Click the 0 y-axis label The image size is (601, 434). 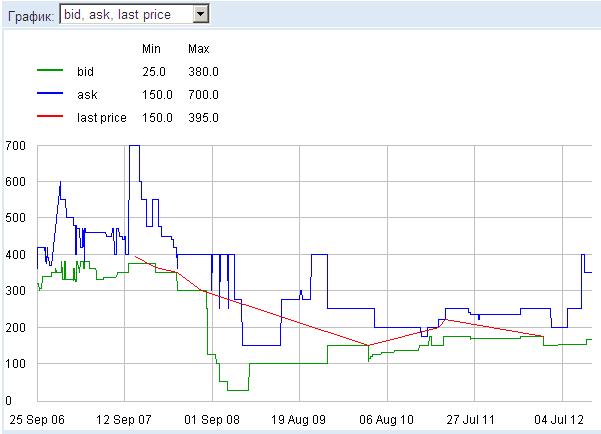(x=8, y=401)
